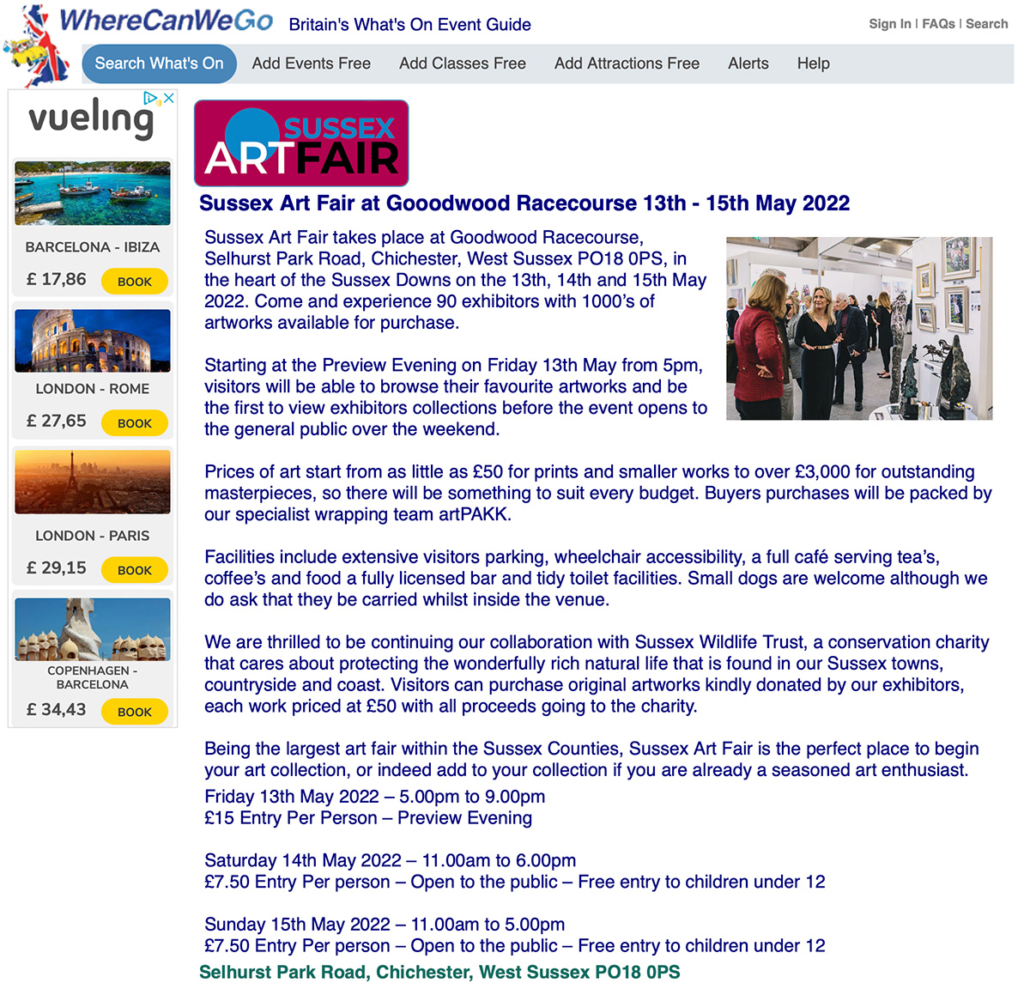
Task: Open the Help menu item
Action: pos(813,64)
